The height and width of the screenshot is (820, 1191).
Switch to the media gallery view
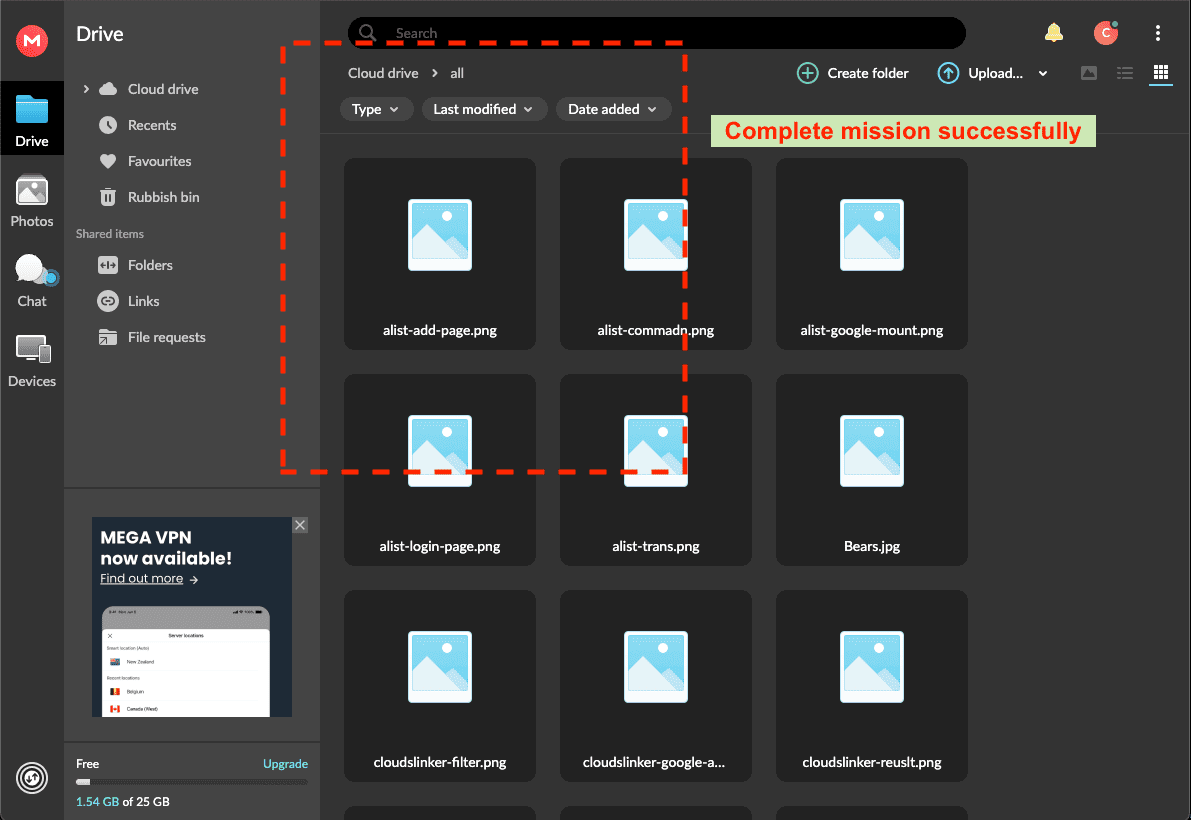pos(1088,73)
